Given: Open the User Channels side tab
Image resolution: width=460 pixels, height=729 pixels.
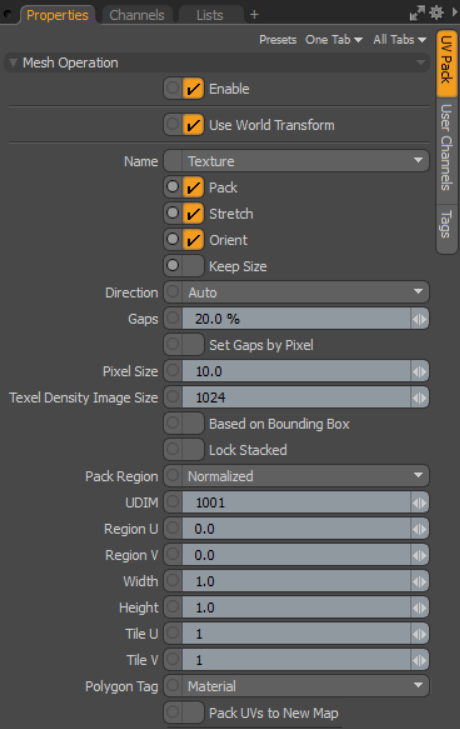Looking at the screenshot, I should tap(446, 147).
